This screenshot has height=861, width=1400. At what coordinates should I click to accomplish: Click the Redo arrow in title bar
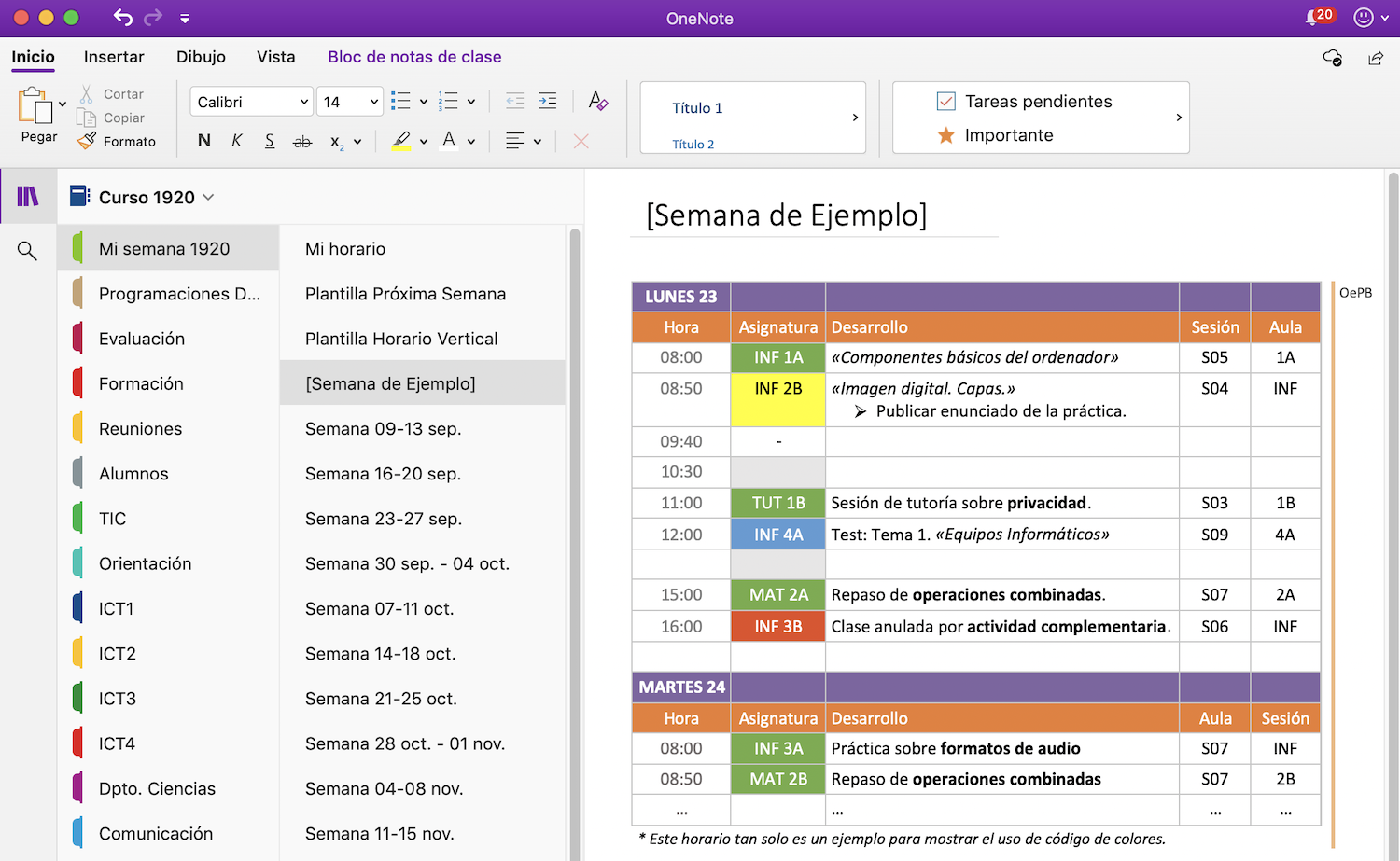pos(153,18)
